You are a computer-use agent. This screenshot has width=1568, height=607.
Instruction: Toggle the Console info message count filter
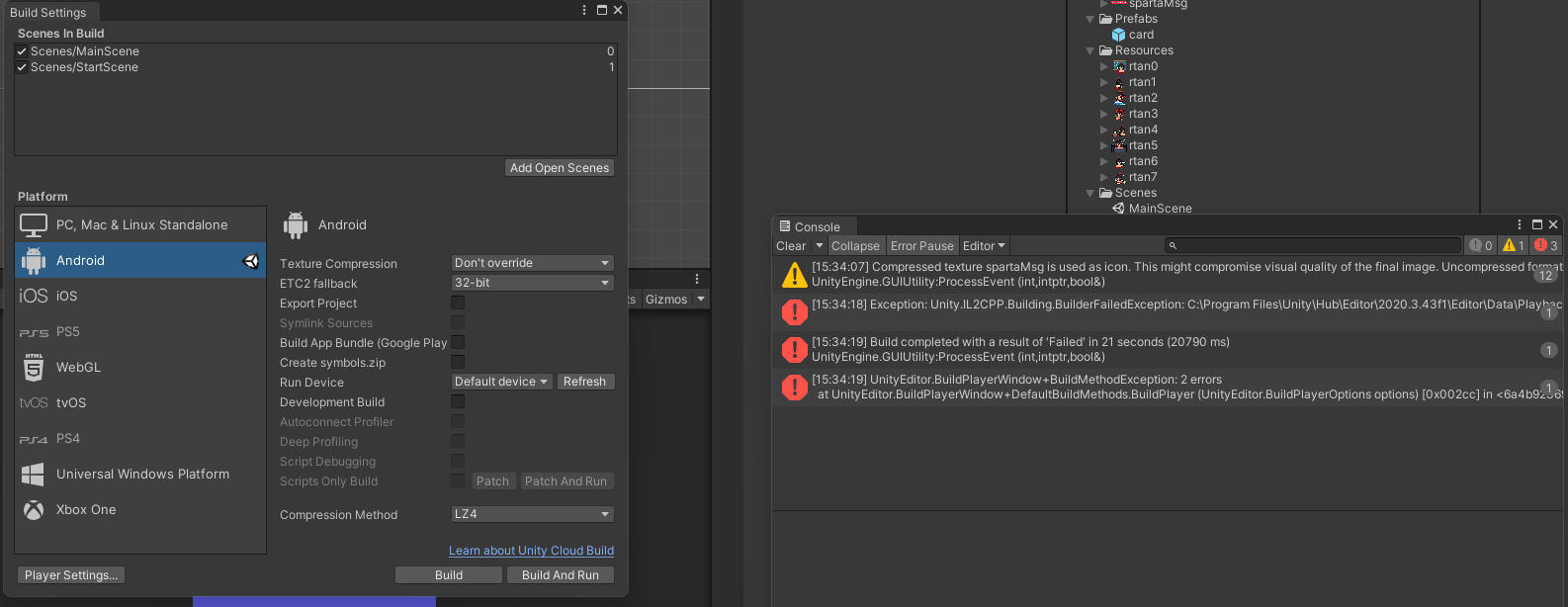pos(1481,245)
